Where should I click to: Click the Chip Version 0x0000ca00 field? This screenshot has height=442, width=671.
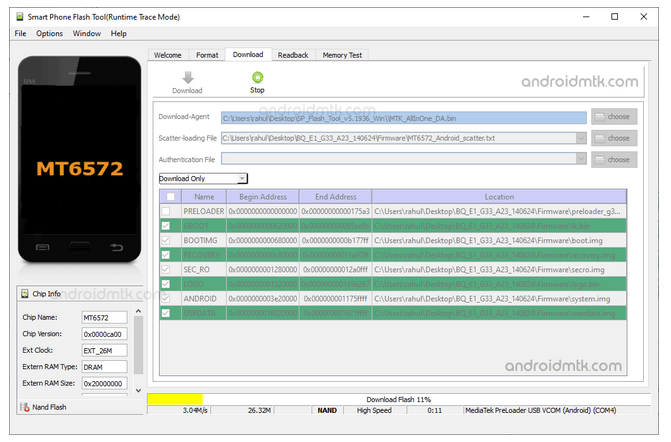click(x=104, y=334)
